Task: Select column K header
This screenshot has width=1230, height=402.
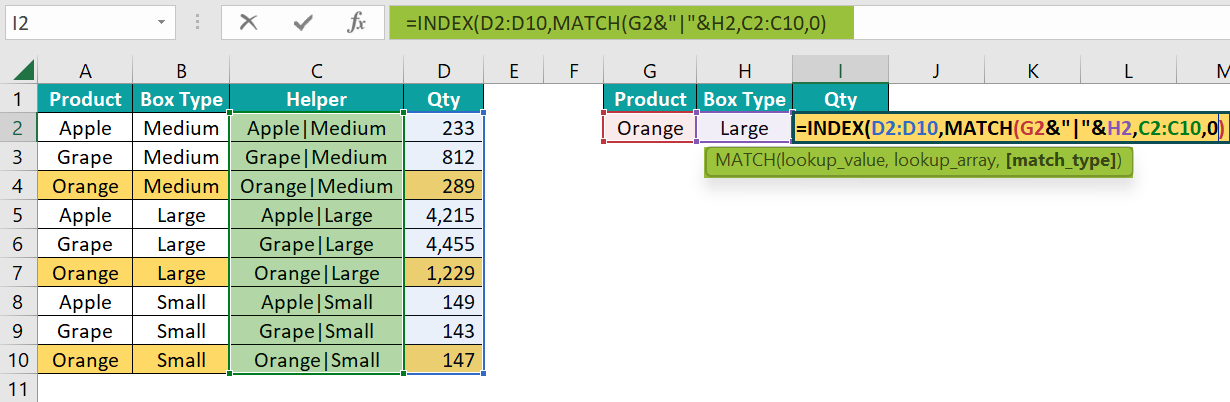Action: 1032,70
